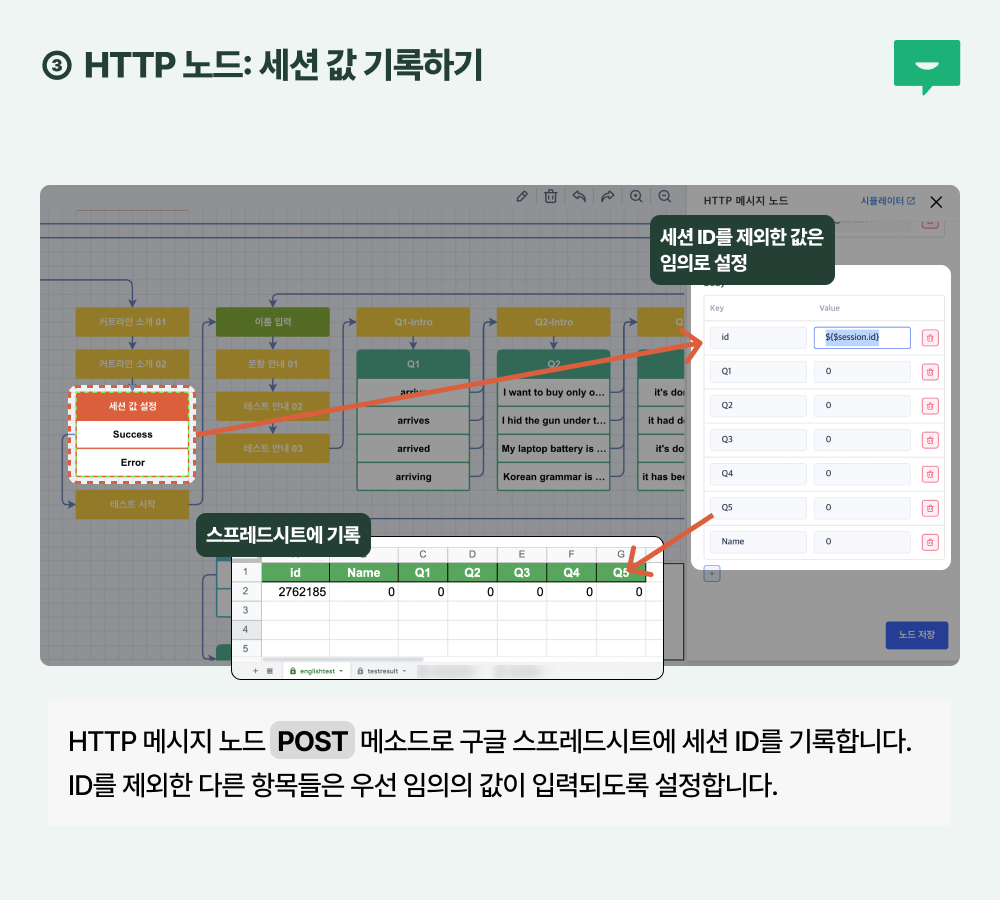1000x900 pixels.
Task: Open the all sheets list icon
Action: click(270, 671)
